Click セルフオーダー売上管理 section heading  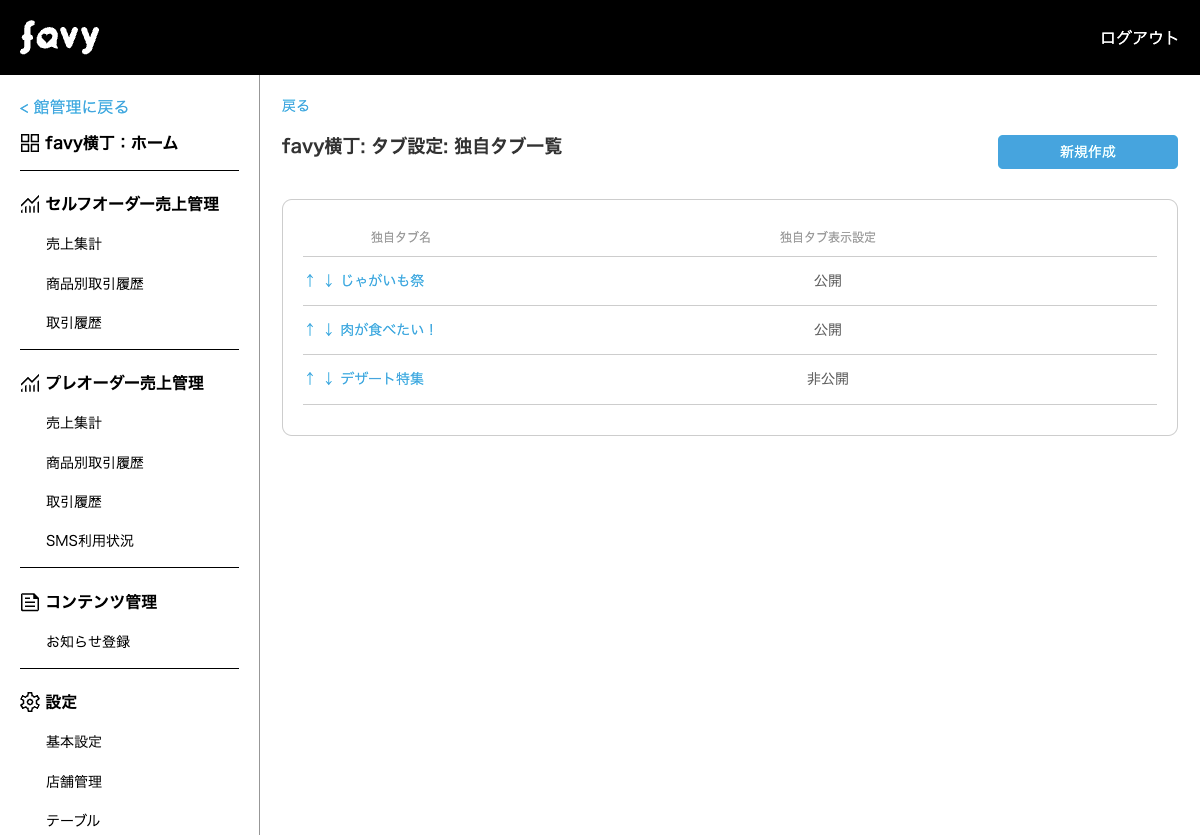(x=132, y=204)
